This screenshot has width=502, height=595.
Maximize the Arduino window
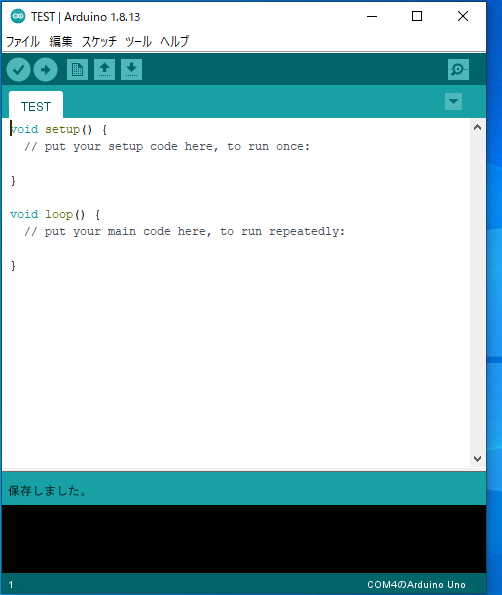tap(417, 16)
